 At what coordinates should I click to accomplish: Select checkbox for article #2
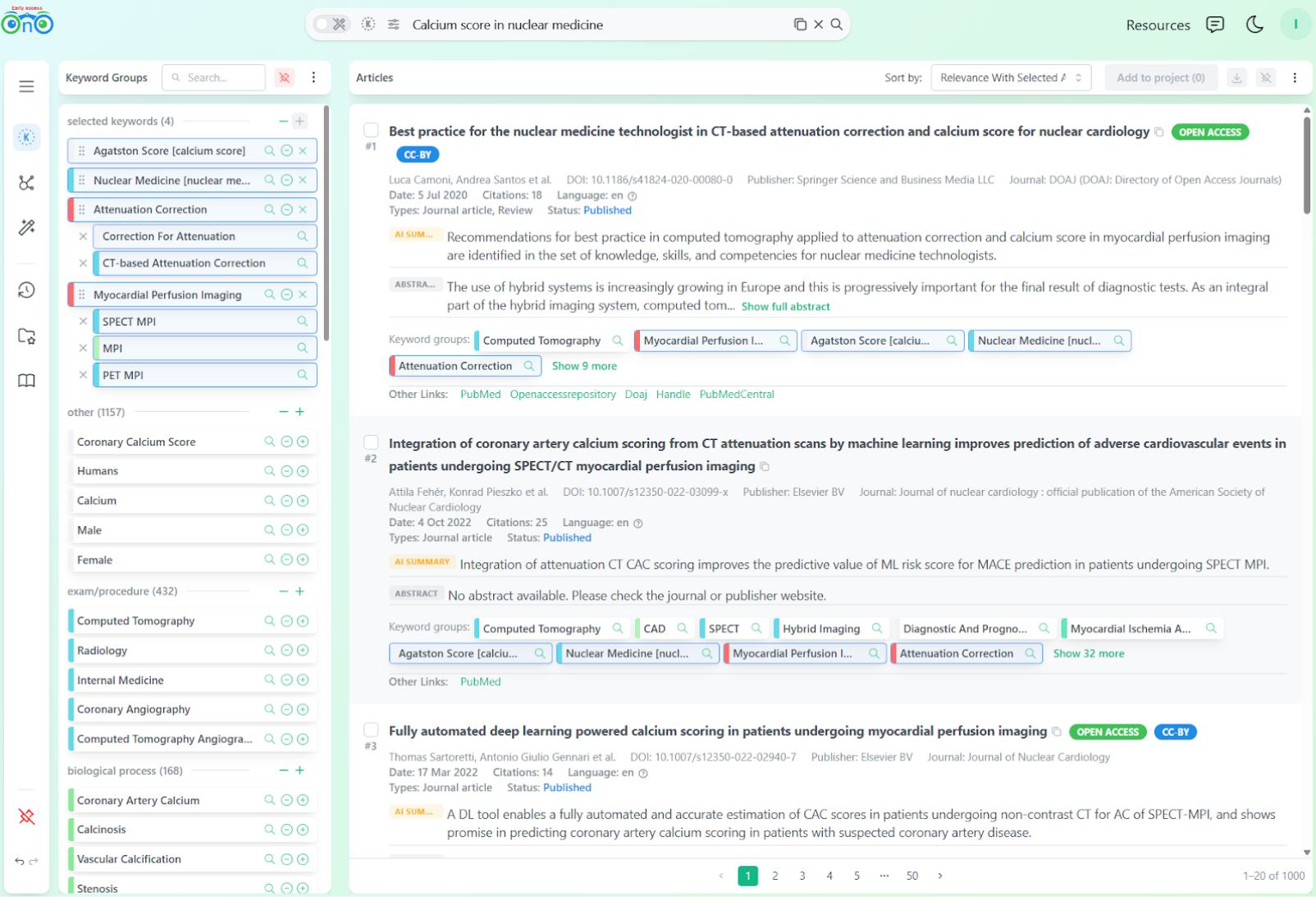[x=371, y=442]
